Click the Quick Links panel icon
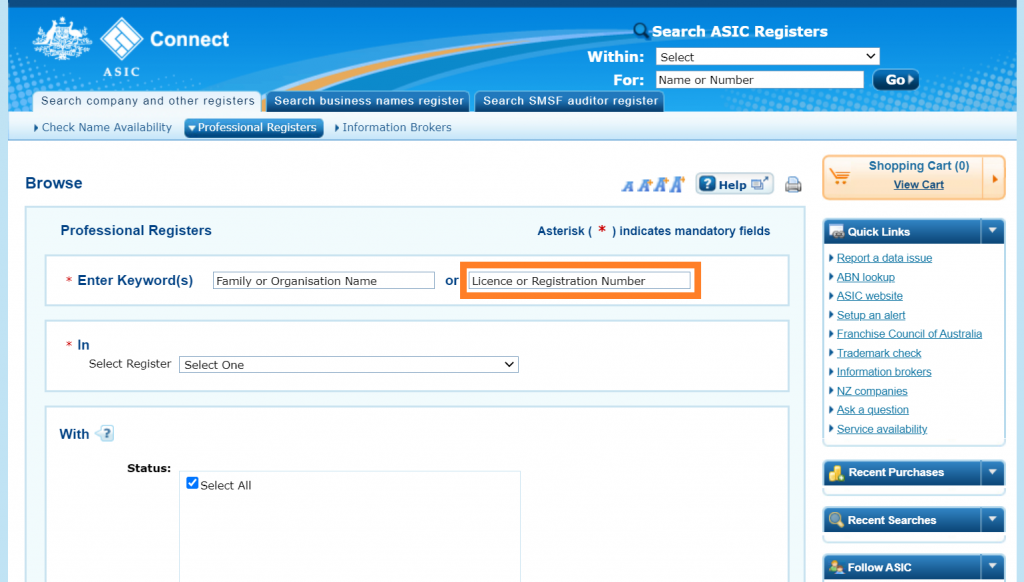 point(838,231)
